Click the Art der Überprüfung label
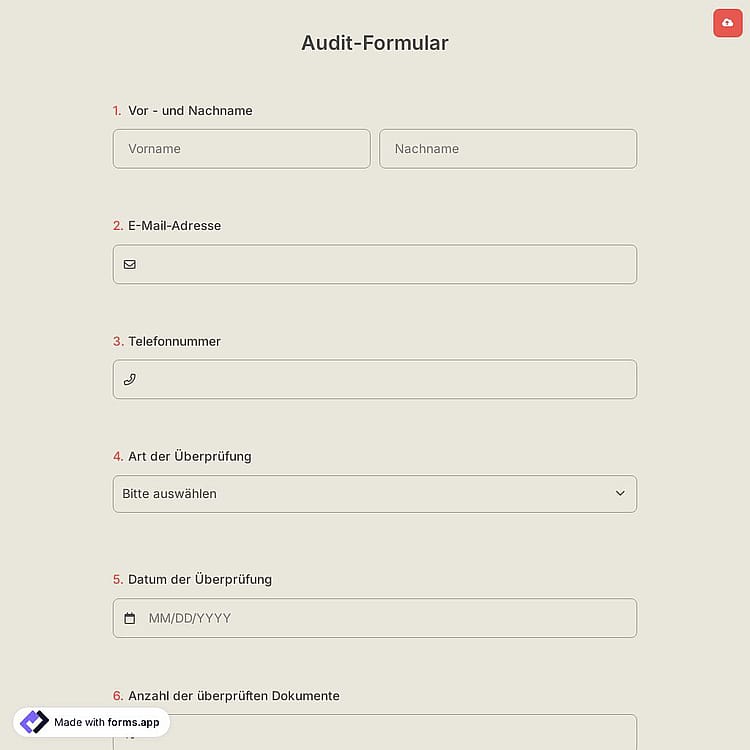The image size is (750, 750). pos(189,456)
